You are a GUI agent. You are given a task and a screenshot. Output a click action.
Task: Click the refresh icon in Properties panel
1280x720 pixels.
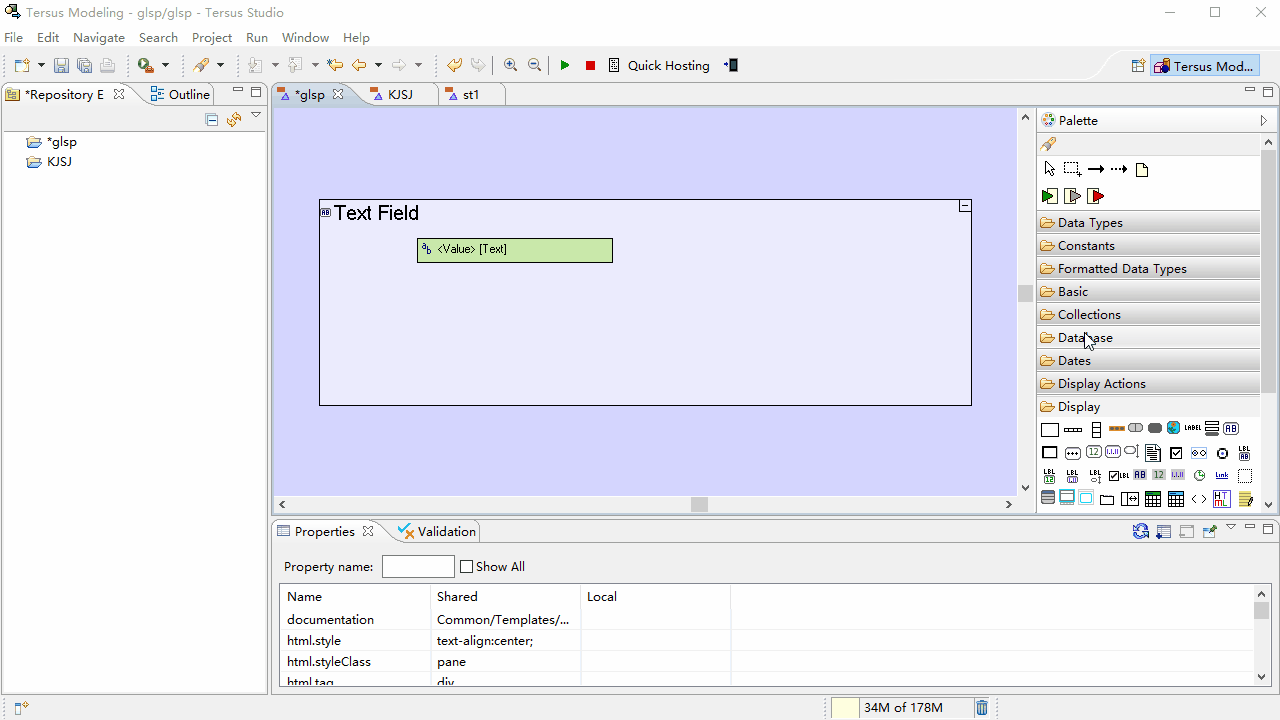click(x=1141, y=531)
